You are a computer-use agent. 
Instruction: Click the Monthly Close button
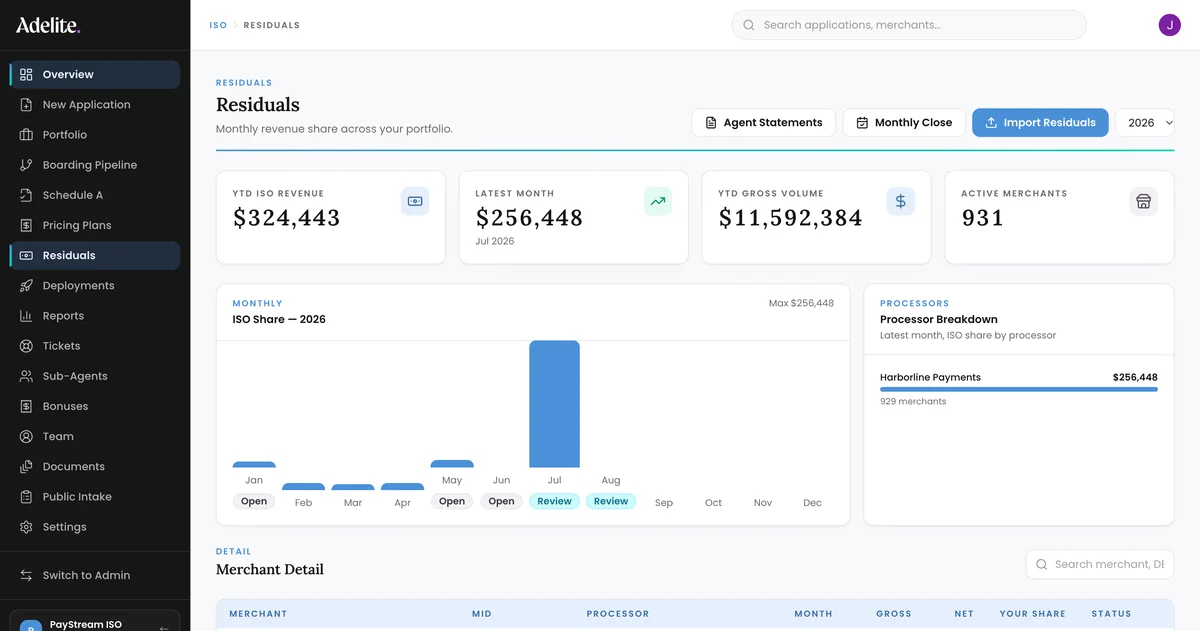pyautogui.click(x=904, y=123)
